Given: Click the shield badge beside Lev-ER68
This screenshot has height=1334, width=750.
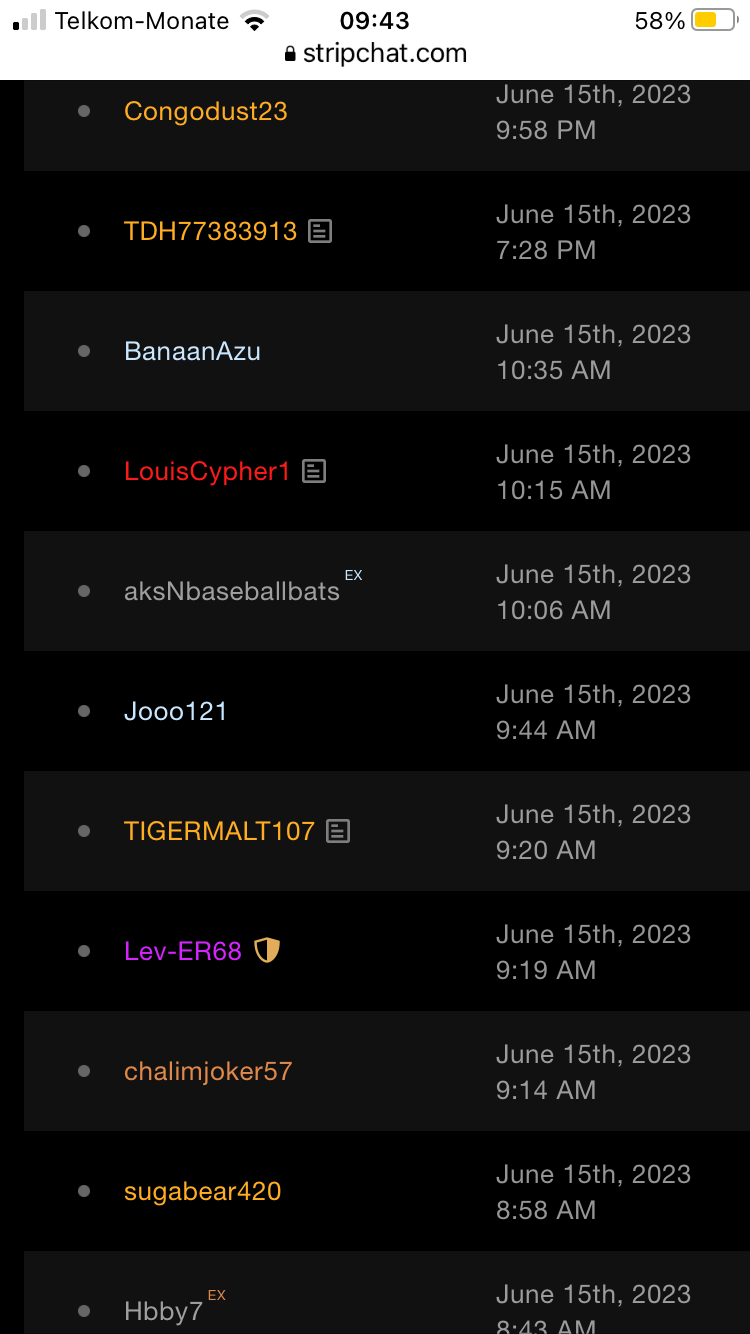Looking at the screenshot, I should 267,950.
